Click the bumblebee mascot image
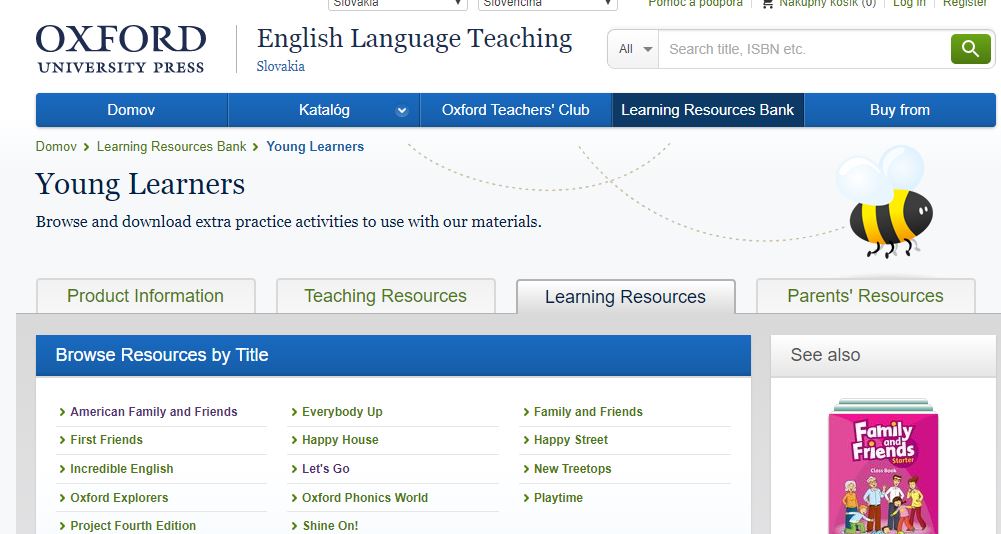 pos(885,201)
